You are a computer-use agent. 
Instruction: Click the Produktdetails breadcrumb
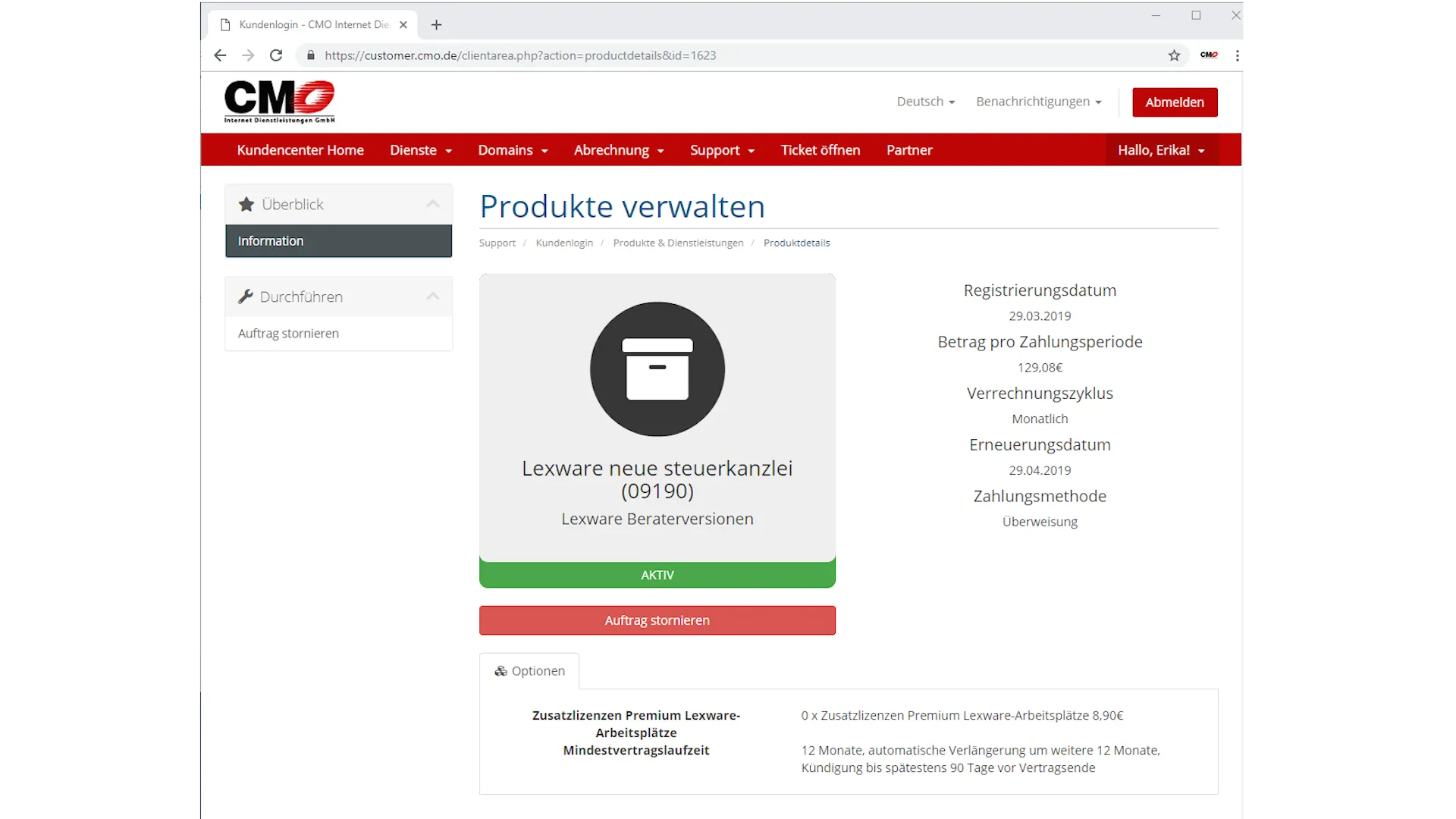pyautogui.click(x=796, y=243)
